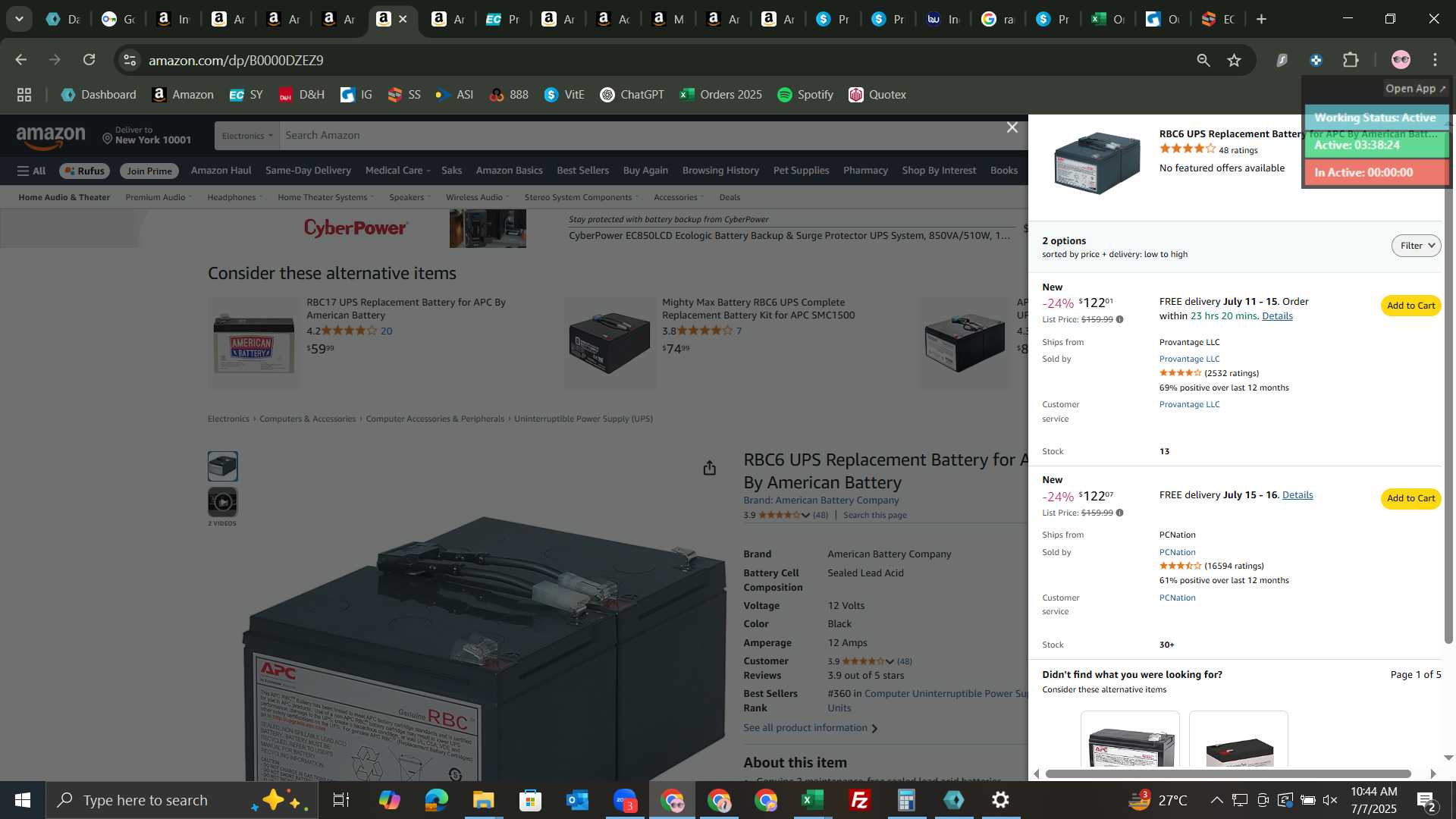1456x819 pixels.
Task: Click See all product information link
Action: point(810,728)
